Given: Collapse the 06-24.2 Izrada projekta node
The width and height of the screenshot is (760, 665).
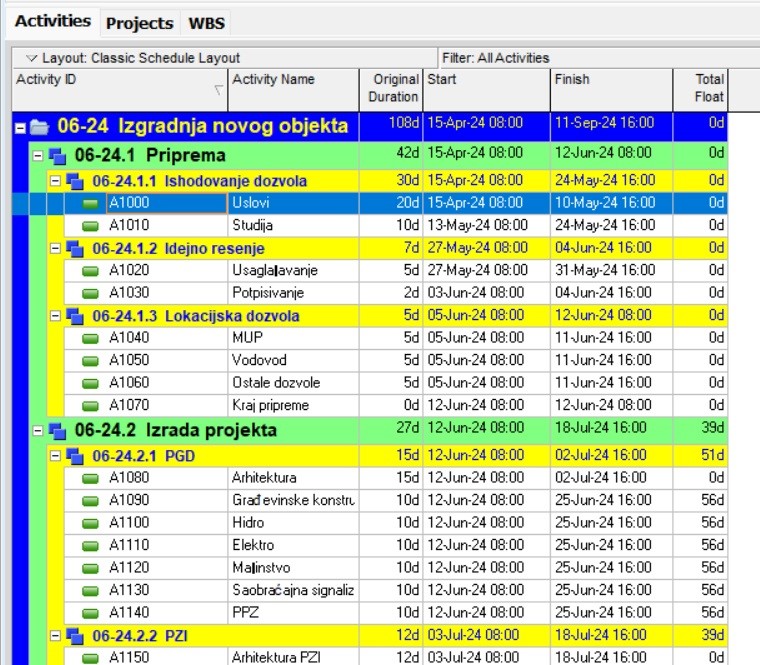Looking at the screenshot, I should (x=38, y=431).
